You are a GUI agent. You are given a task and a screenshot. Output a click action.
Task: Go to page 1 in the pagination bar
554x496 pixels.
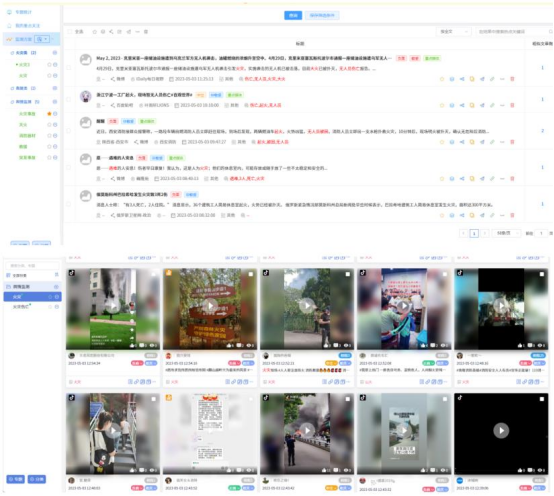click(x=474, y=233)
